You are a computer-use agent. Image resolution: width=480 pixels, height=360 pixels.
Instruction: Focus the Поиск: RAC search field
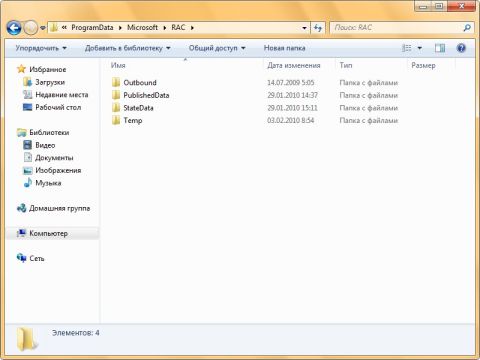pyautogui.click(x=397, y=28)
